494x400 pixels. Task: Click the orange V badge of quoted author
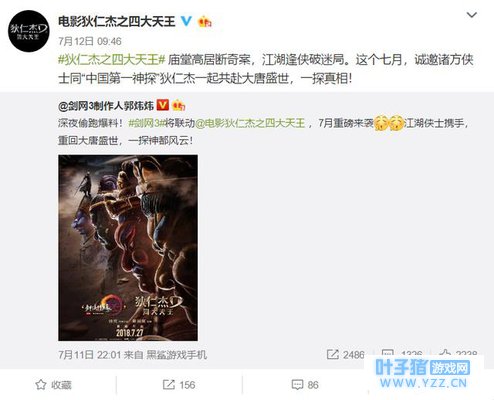coord(163,105)
